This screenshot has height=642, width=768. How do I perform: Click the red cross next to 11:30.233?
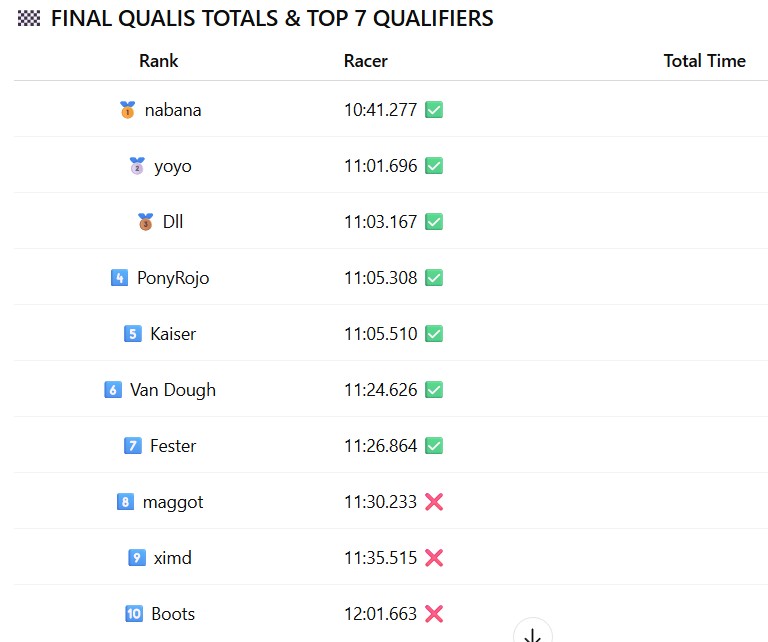tap(434, 502)
